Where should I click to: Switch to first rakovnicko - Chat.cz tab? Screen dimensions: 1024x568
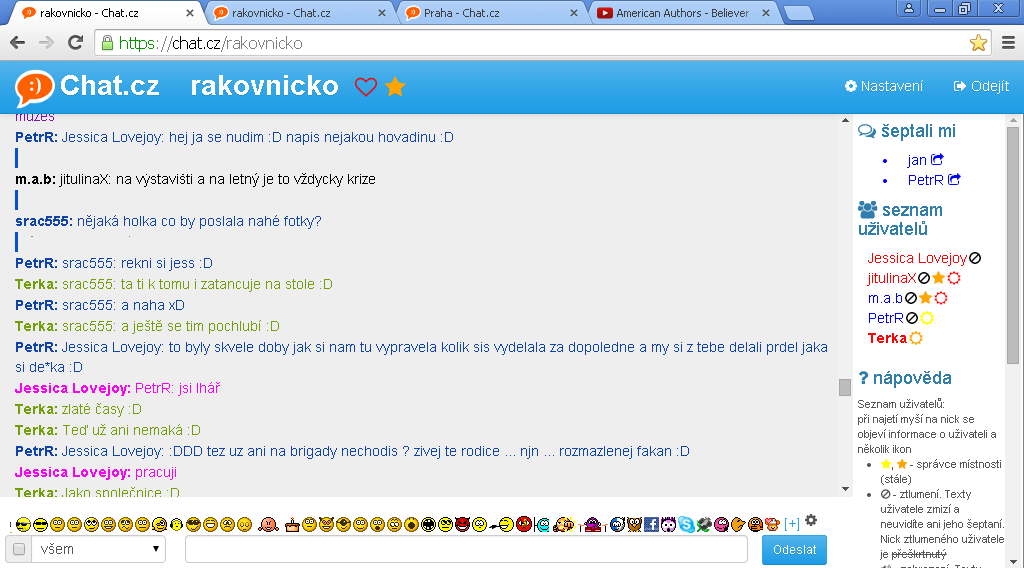pos(108,13)
